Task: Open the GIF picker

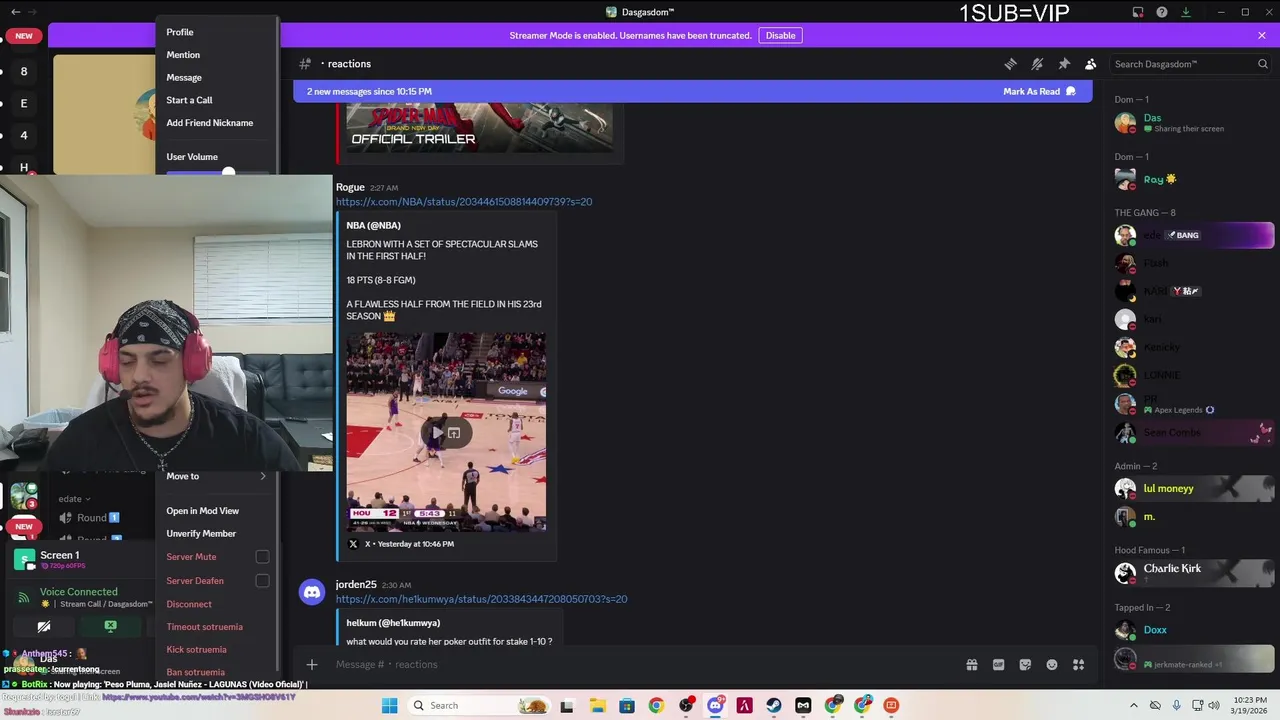Action: pyautogui.click(x=998, y=664)
